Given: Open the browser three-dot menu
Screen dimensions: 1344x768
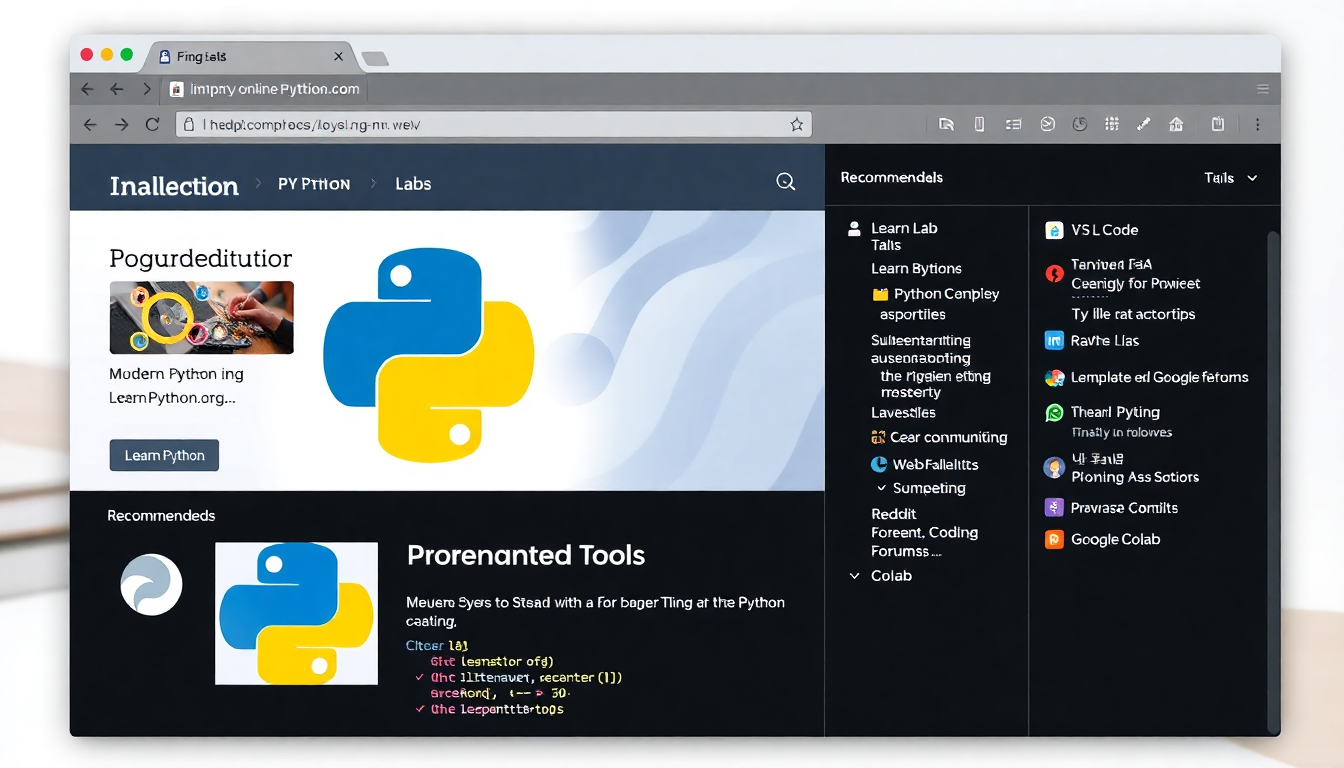Looking at the screenshot, I should point(1258,124).
